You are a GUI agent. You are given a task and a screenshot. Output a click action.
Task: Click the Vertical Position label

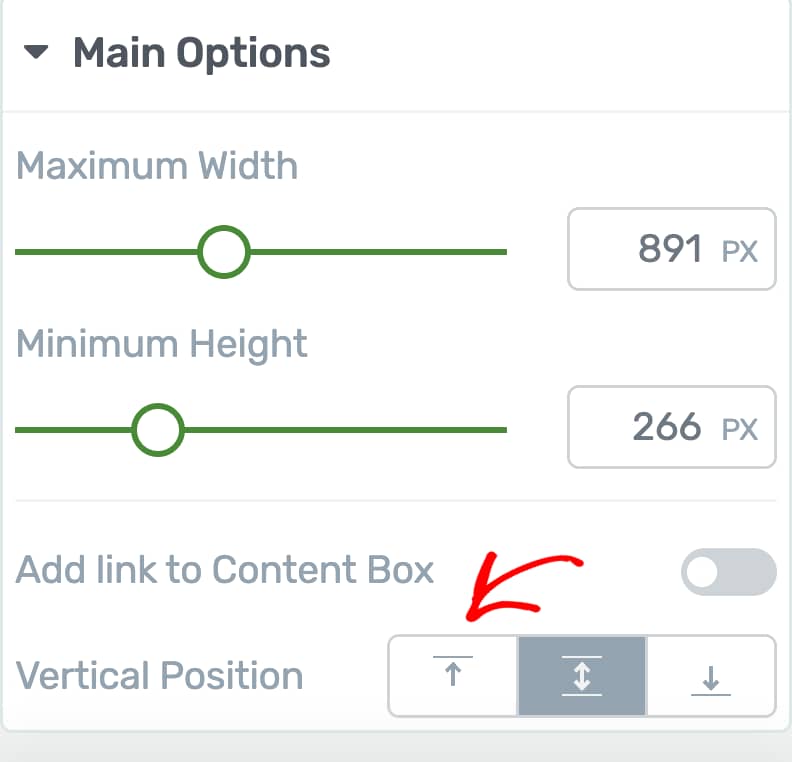pos(160,676)
